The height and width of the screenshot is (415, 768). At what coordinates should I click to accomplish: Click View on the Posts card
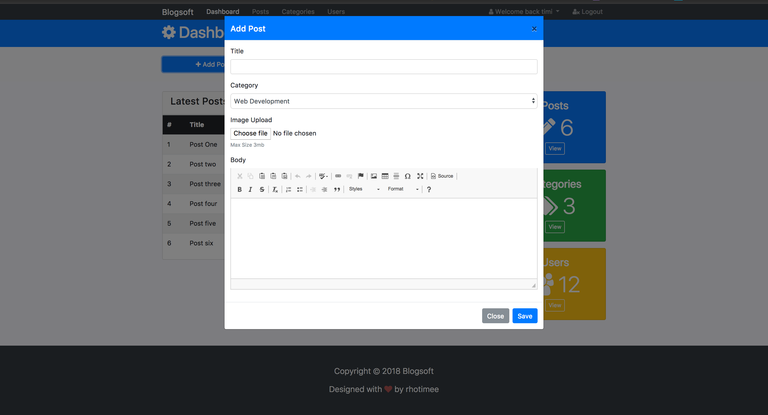pos(554,148)
